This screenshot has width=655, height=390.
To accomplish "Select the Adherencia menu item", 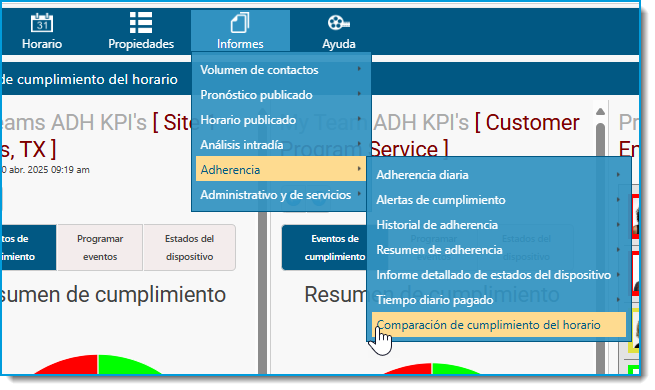I will coord(281,170).
